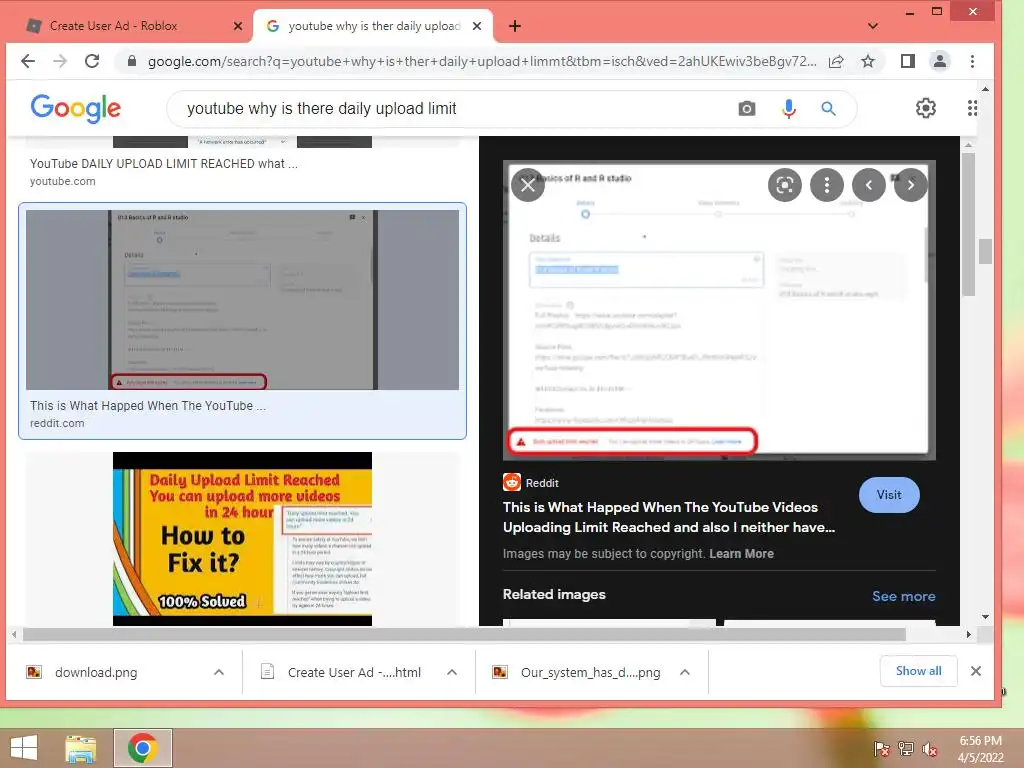Click the Chrome taskbar icon
This screenshot has height=768, width=1024.
[142, 748]
